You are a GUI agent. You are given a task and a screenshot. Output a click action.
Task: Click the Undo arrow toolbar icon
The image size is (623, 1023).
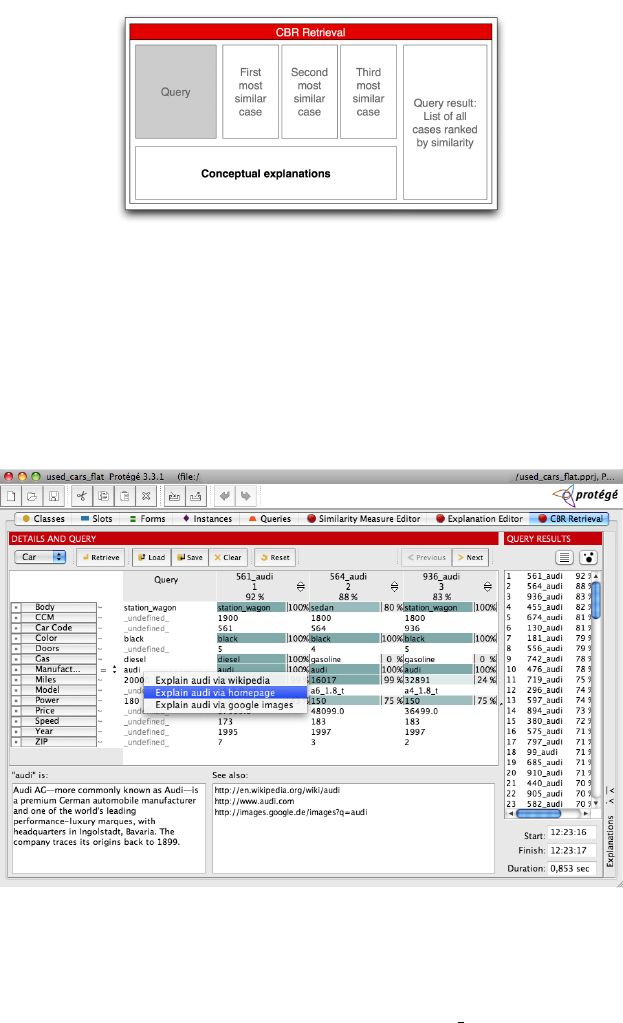point(224,496)
